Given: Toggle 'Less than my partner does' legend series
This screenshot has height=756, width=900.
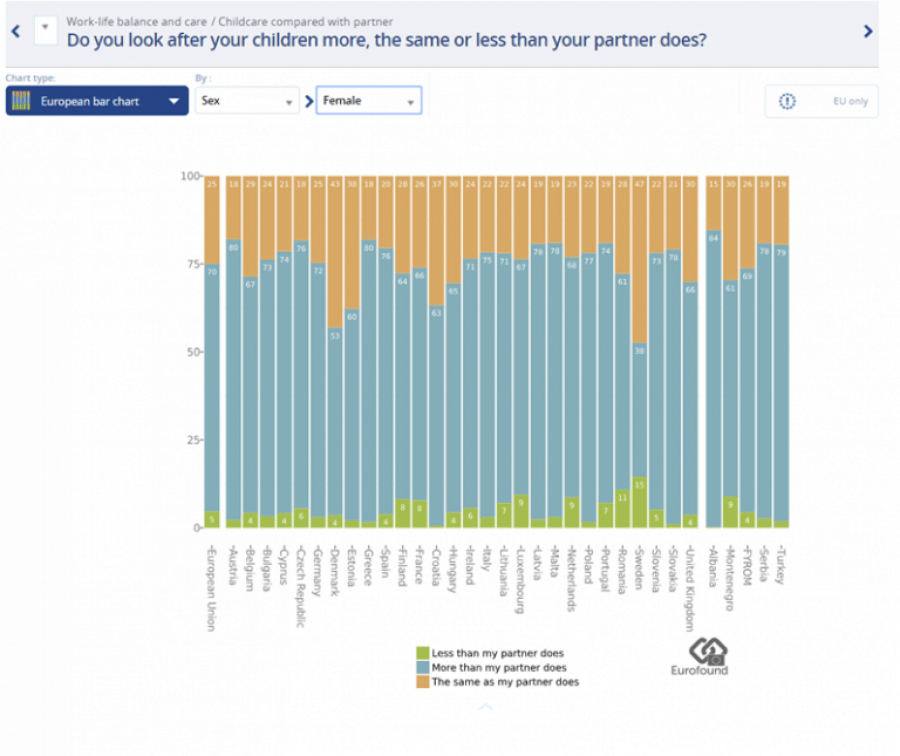Looking at the screenshot, I should (497, 653).
